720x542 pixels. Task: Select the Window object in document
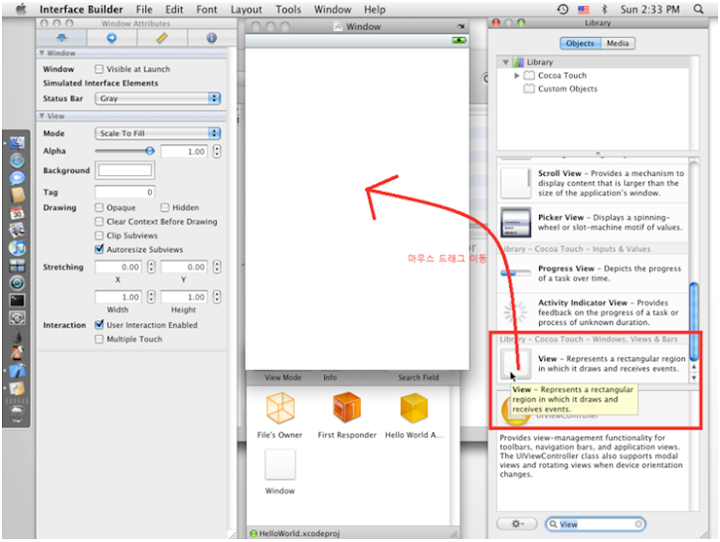point(280,465)
